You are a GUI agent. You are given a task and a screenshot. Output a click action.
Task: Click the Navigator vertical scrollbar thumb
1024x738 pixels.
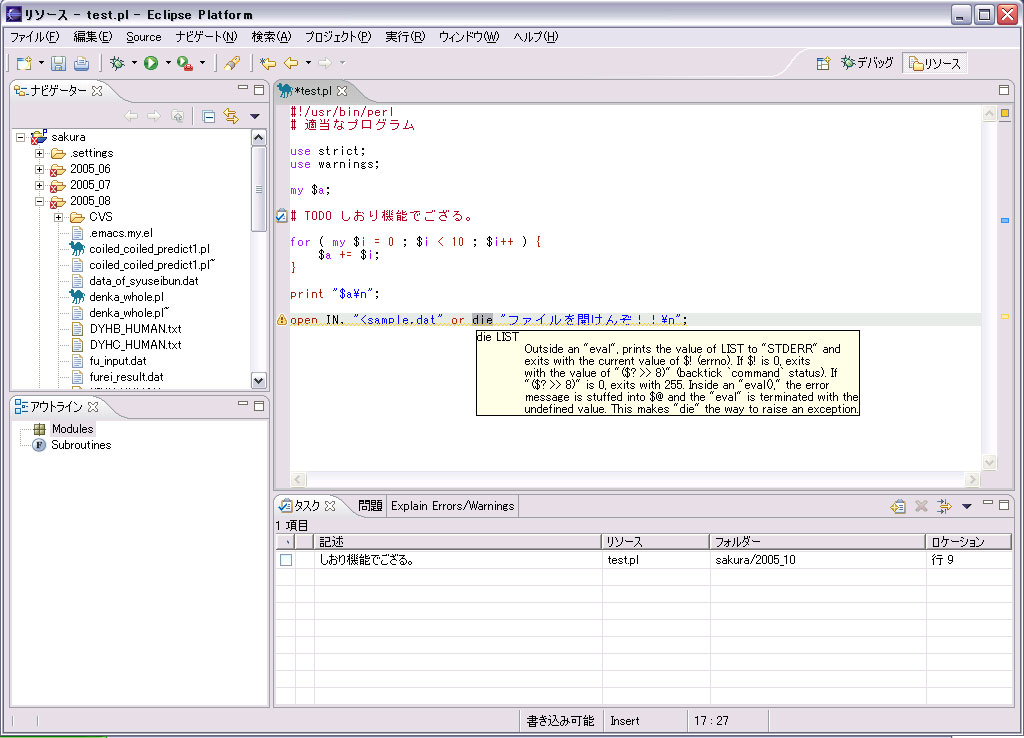(259, 189)
